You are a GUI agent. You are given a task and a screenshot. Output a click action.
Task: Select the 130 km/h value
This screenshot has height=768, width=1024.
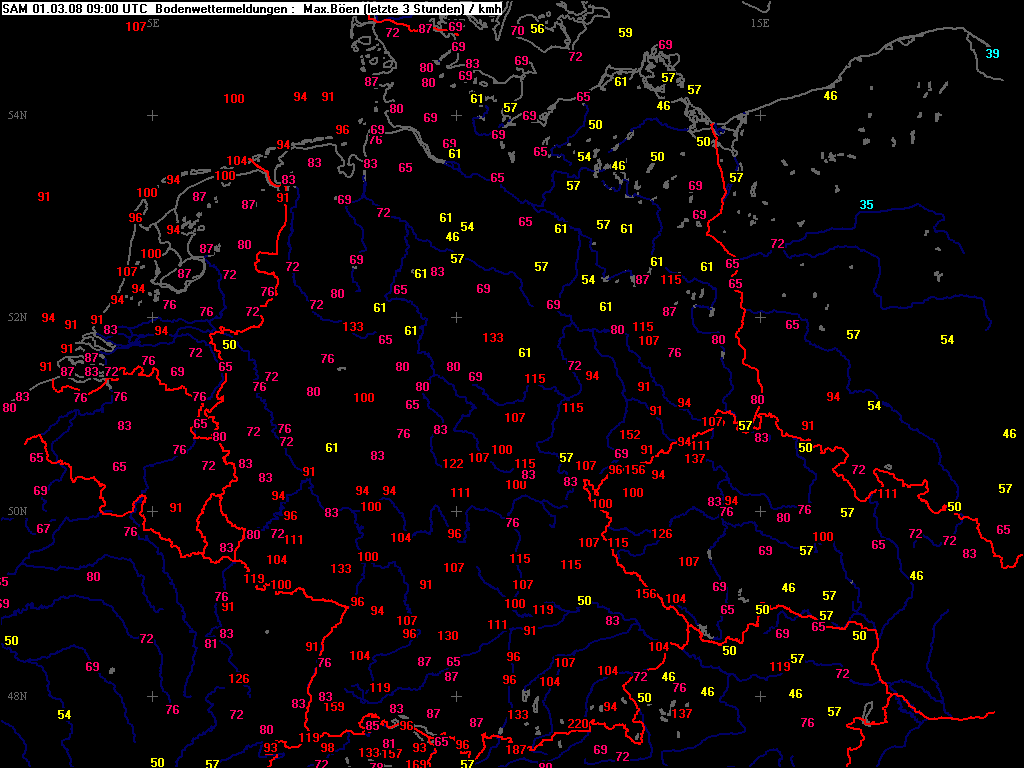447,636
